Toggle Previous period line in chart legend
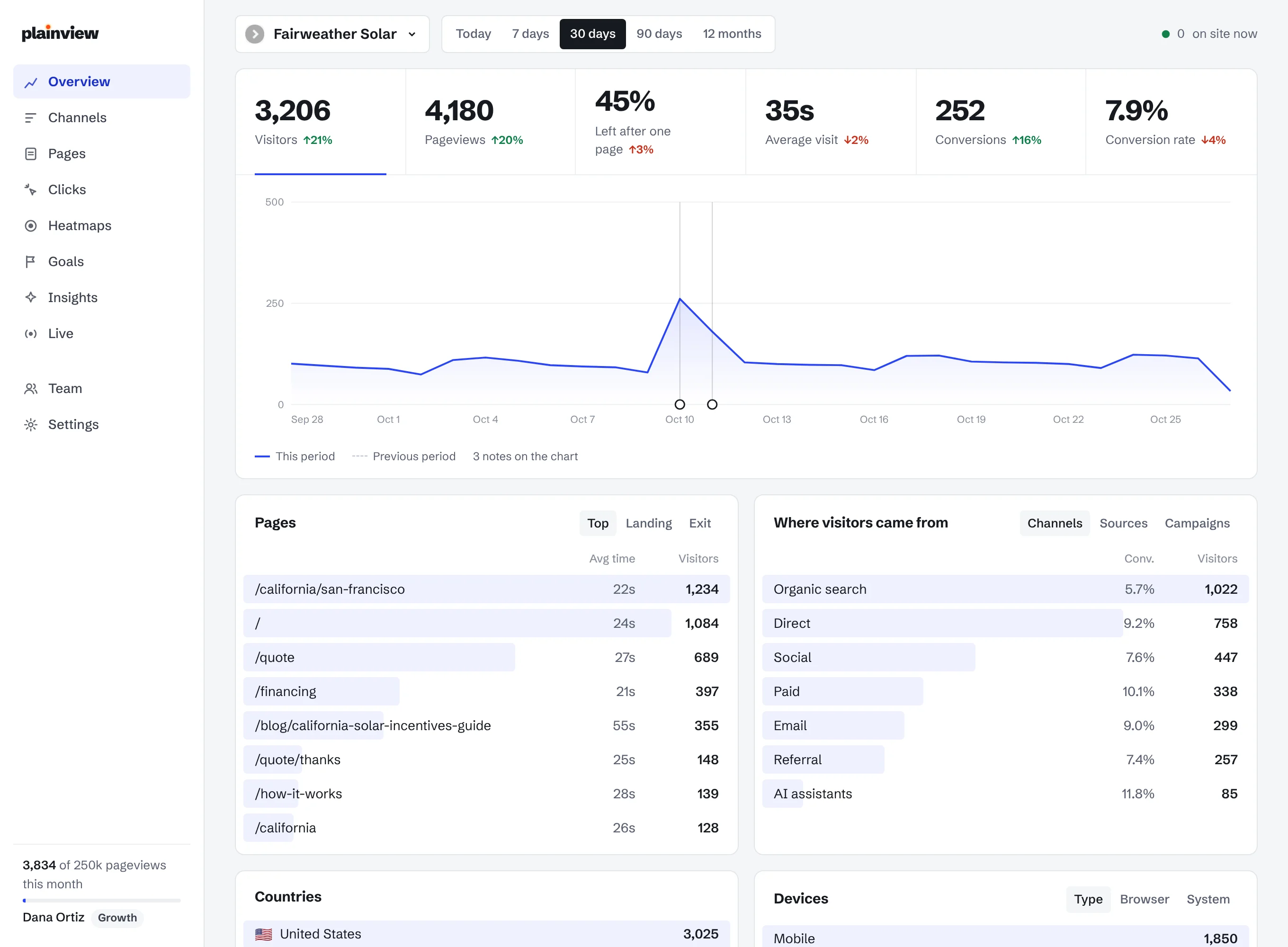 [403, 456]
